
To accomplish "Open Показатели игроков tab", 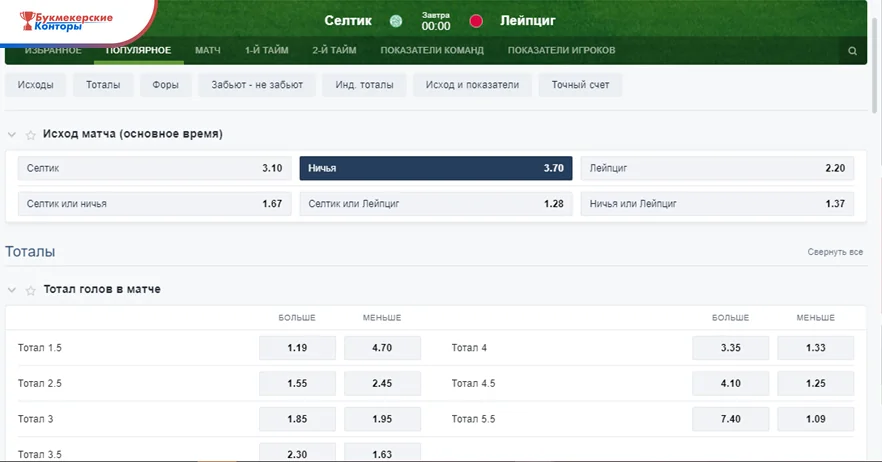I will point(561,50).
